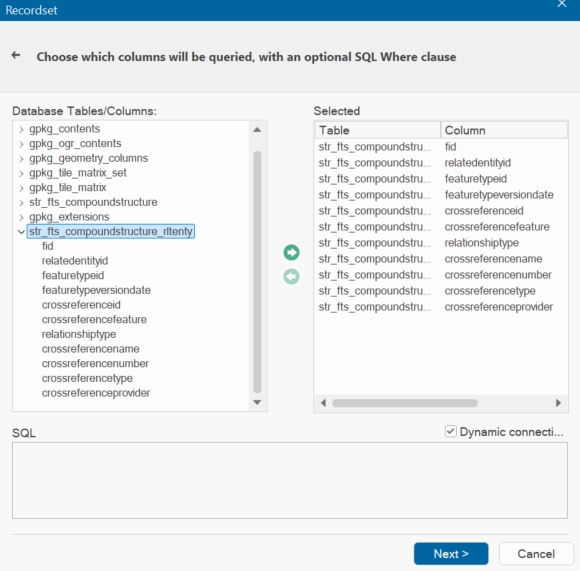Select relatedentityid column in the tree
This screenshot has height=571, width=580.
(75, 261)
